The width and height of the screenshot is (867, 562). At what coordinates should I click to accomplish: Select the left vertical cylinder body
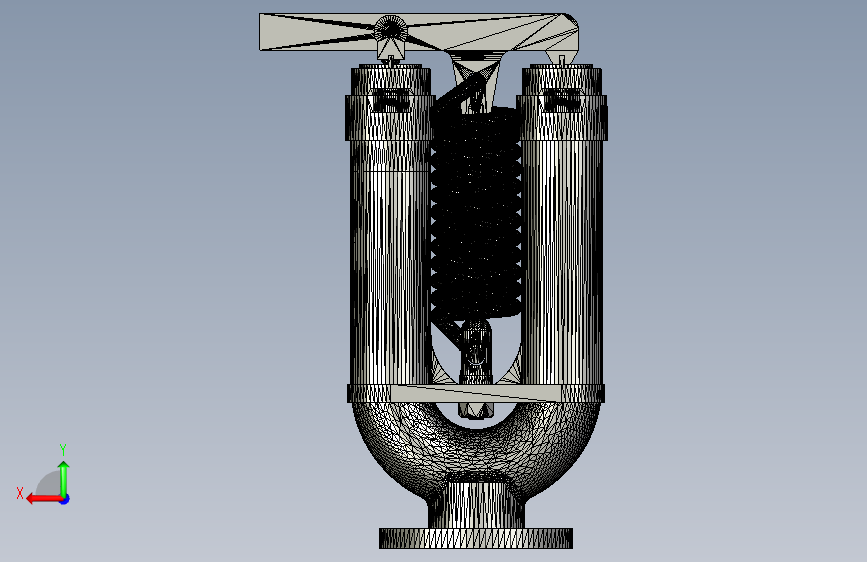point(390,260)
